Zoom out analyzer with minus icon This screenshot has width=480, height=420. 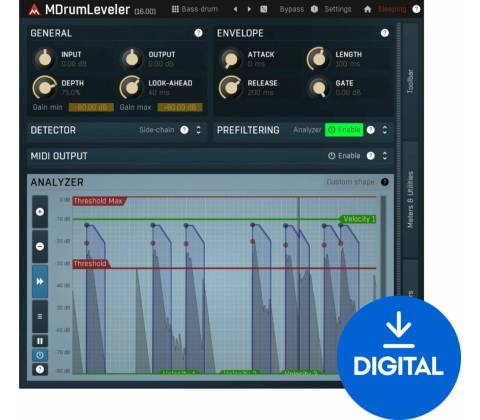pos(40,246)
